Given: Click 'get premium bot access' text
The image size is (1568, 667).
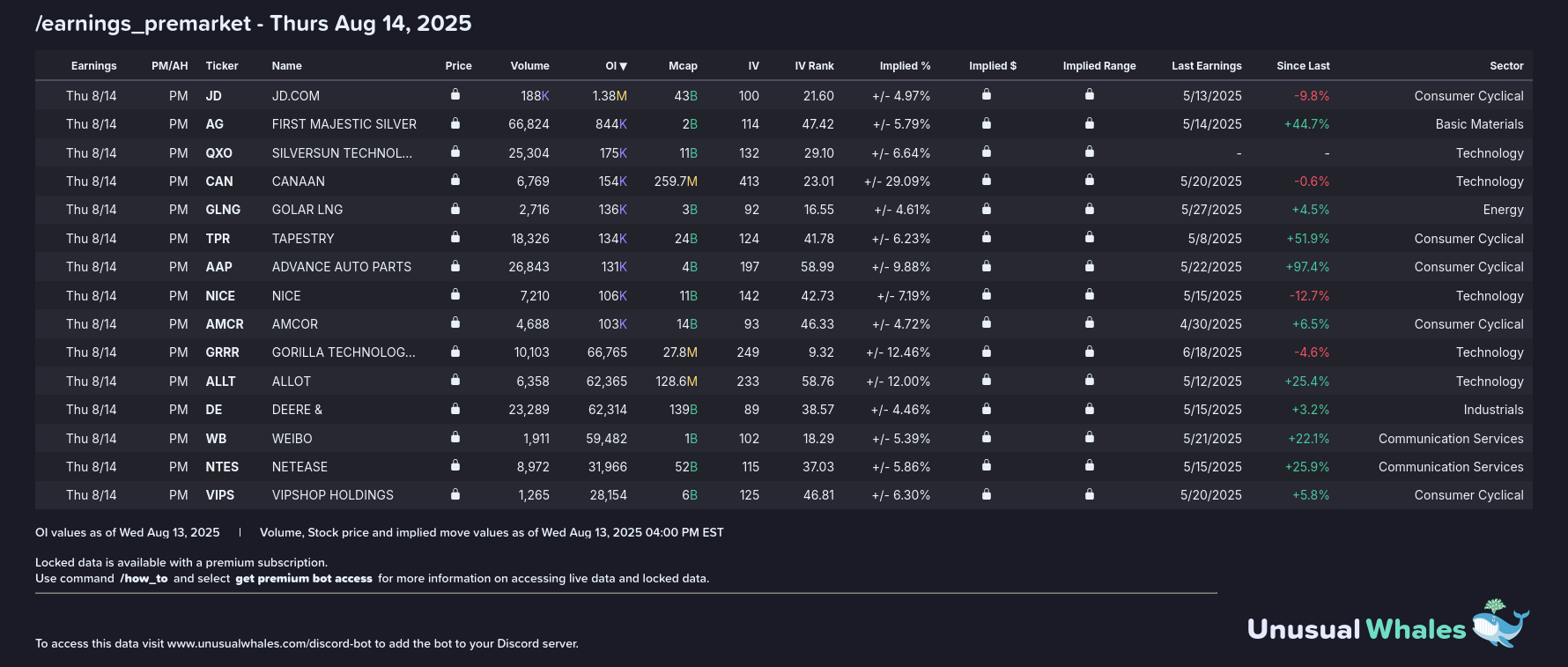Looking at the screenshot, I should point(304,579).
